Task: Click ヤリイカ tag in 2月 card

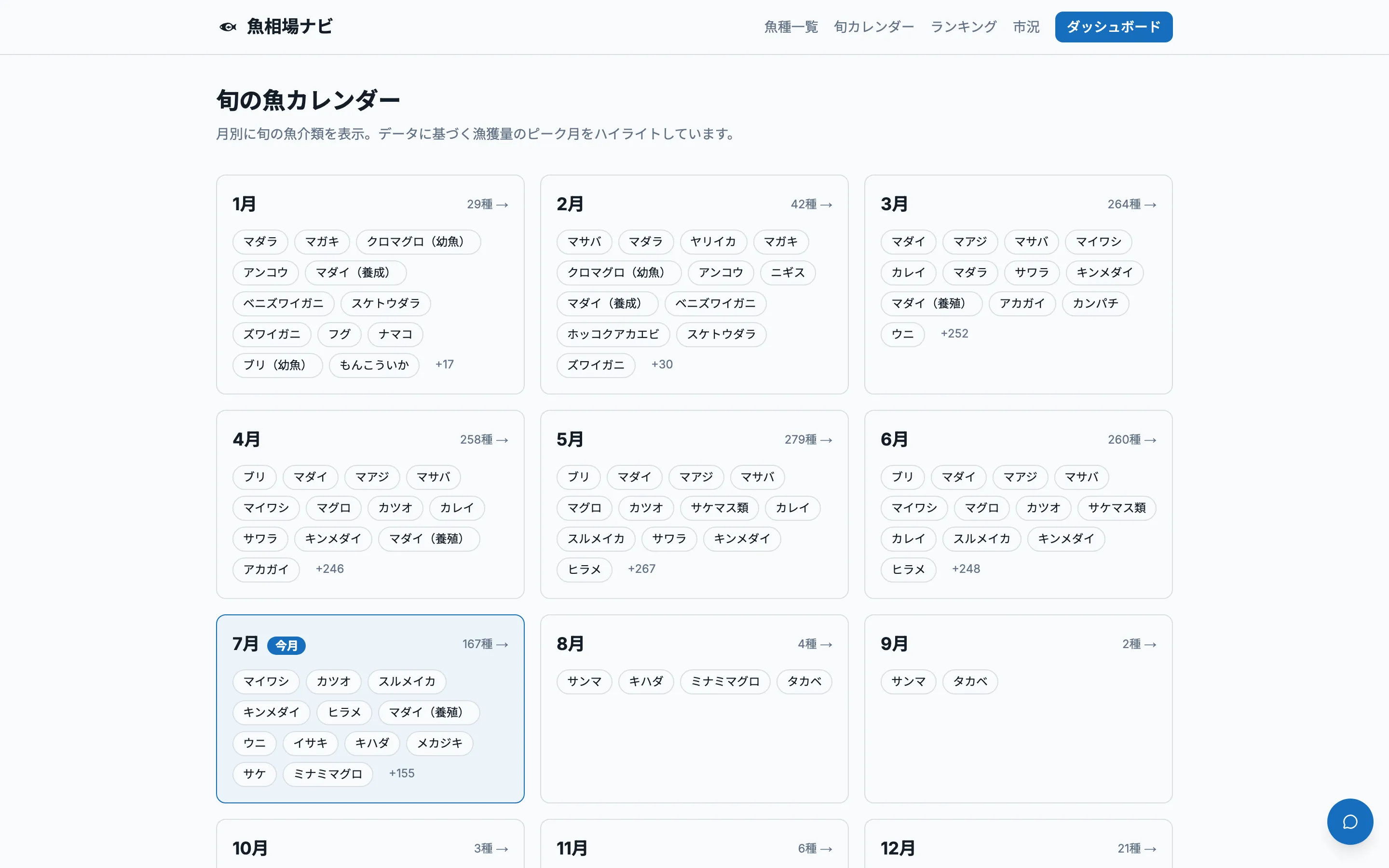Action: click(713, 242)
